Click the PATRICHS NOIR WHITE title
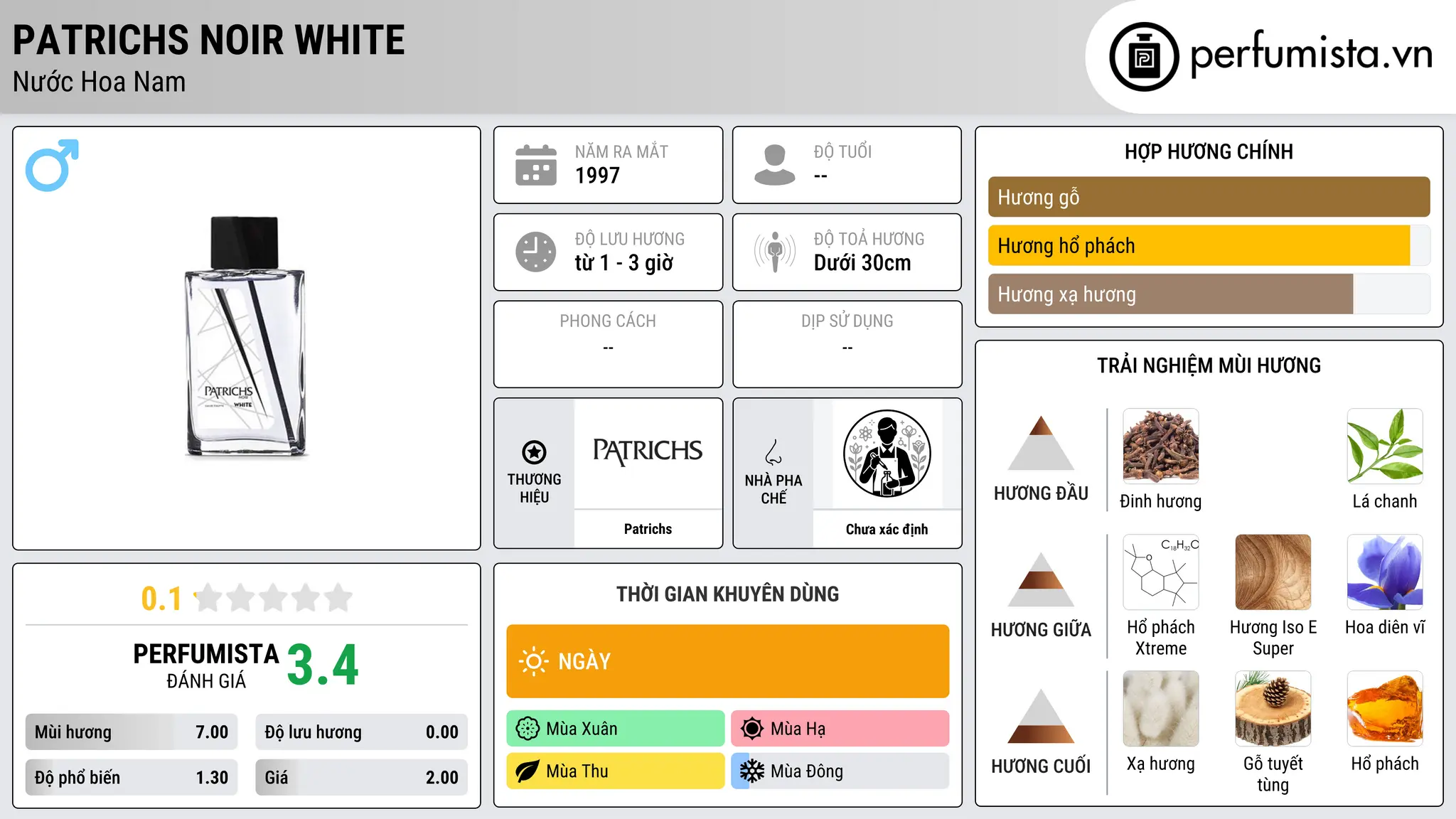This screenshot has width=1456, height=819. (209, 40)
